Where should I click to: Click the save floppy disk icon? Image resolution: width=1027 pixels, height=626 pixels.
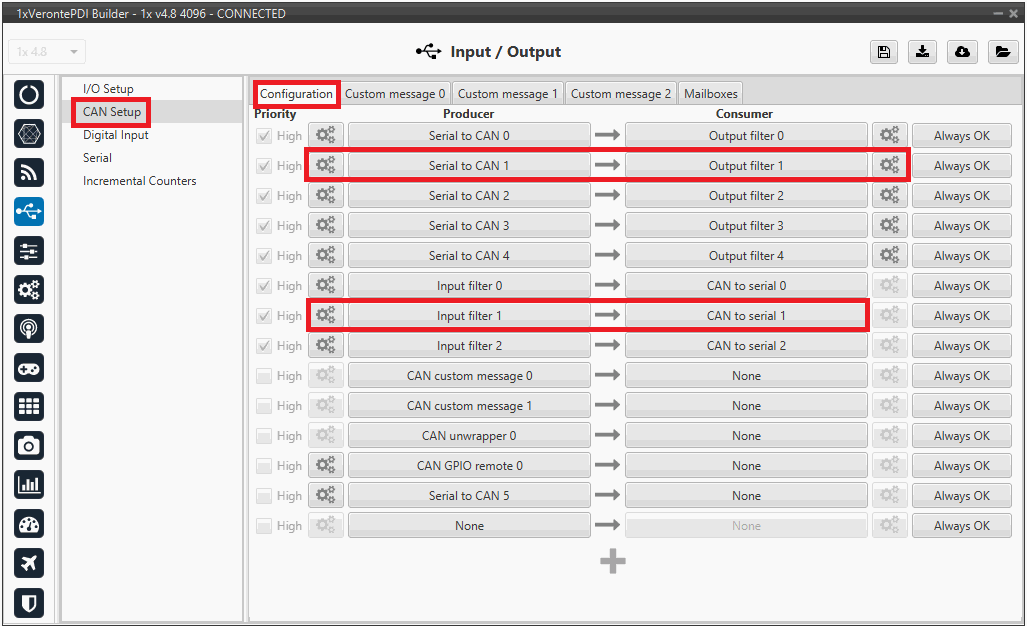[x=883, y=53]
